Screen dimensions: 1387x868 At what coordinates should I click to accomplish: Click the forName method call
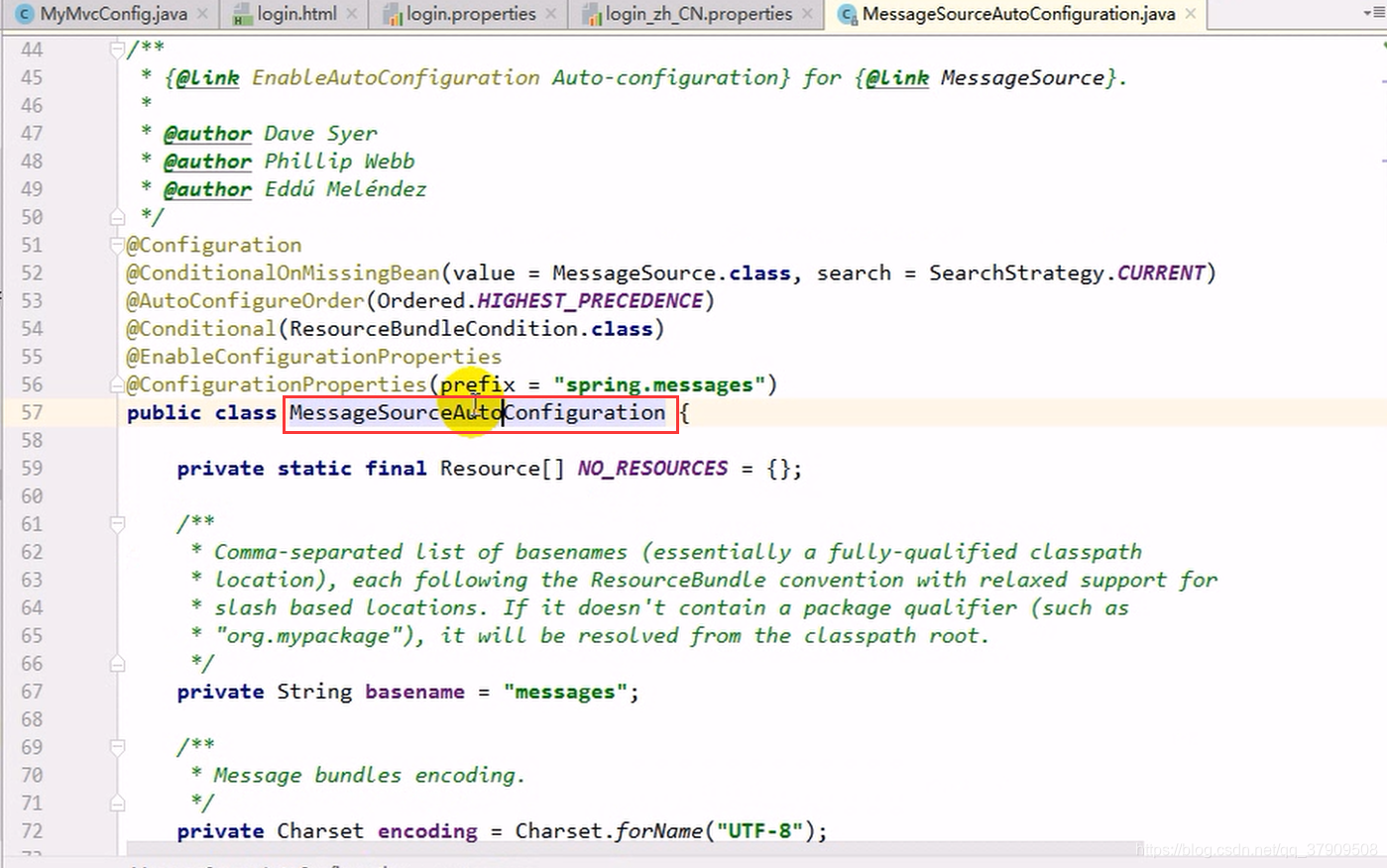(x=659, y=830)
